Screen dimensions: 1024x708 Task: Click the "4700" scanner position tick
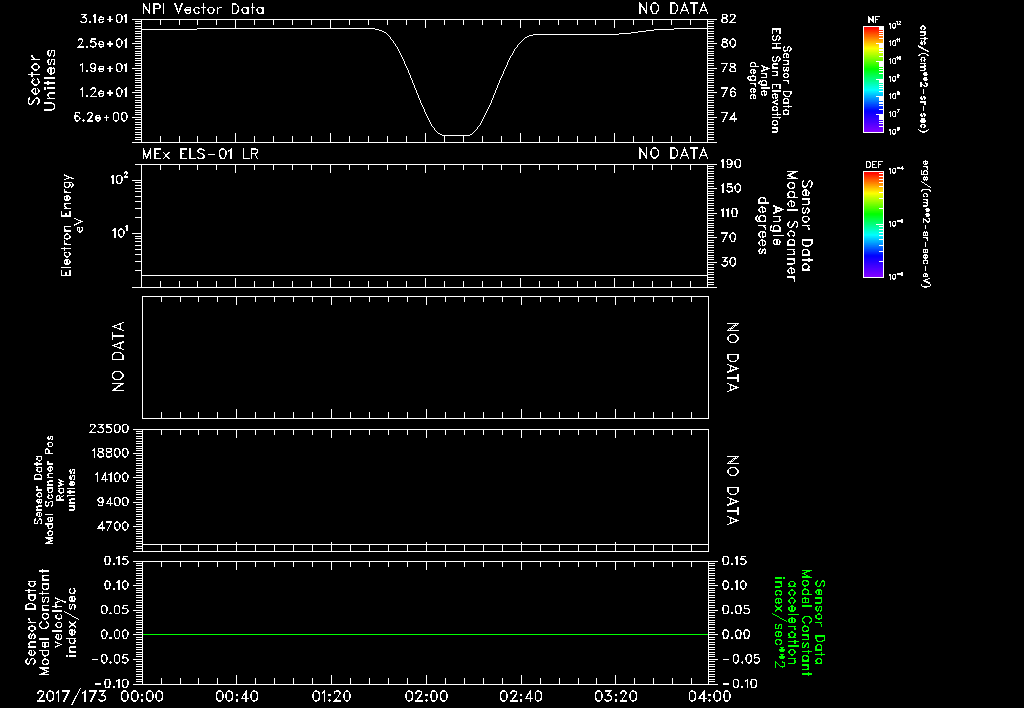click(114, 526)
